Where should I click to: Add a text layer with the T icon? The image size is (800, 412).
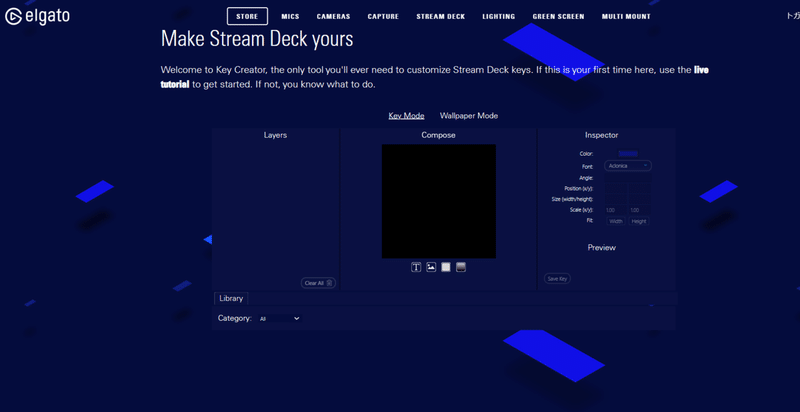(416, 267)
